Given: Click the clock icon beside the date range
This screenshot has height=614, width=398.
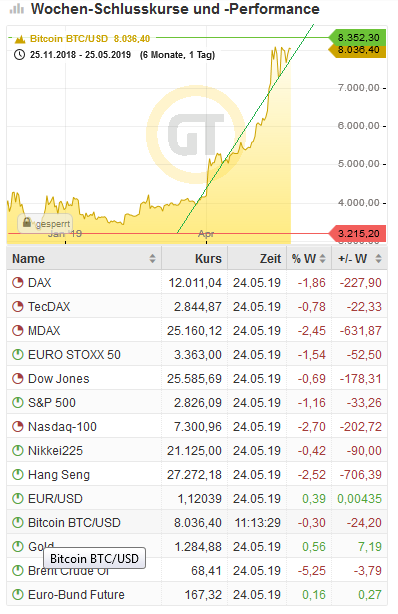Looking at the screenshot, I should (x=19, y=55).
